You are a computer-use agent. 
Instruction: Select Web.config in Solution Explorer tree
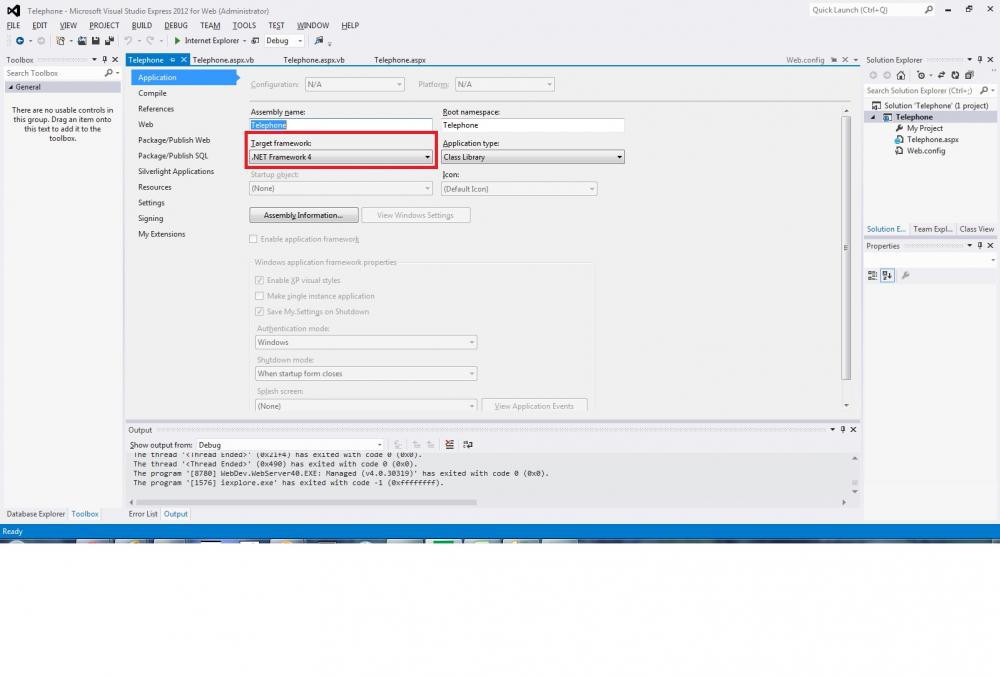[x=926, y=151]
